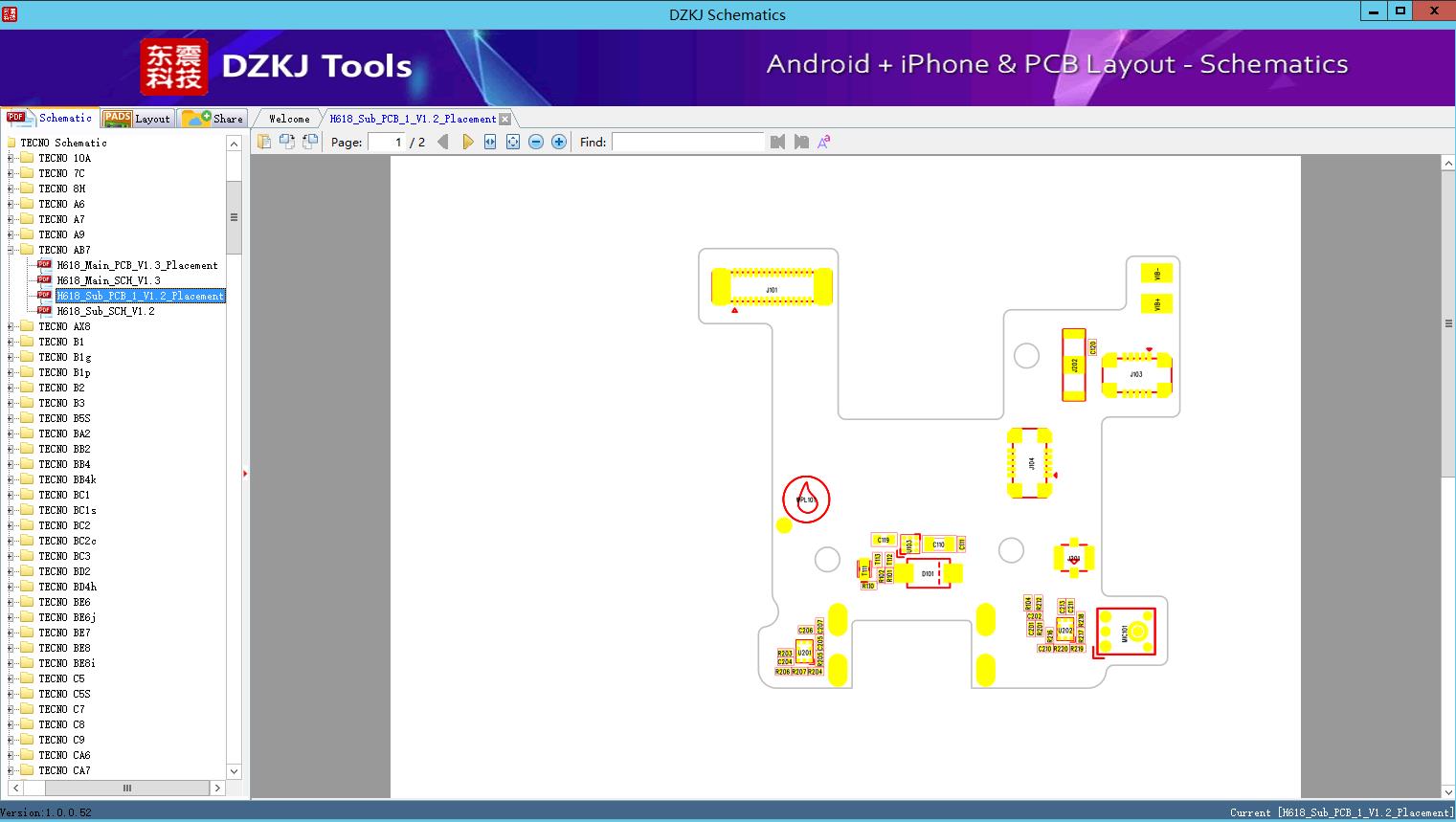Click the J103 component on the board
The height and width of the screenshot is (822, 1456).
click(x=1136, y=374)
